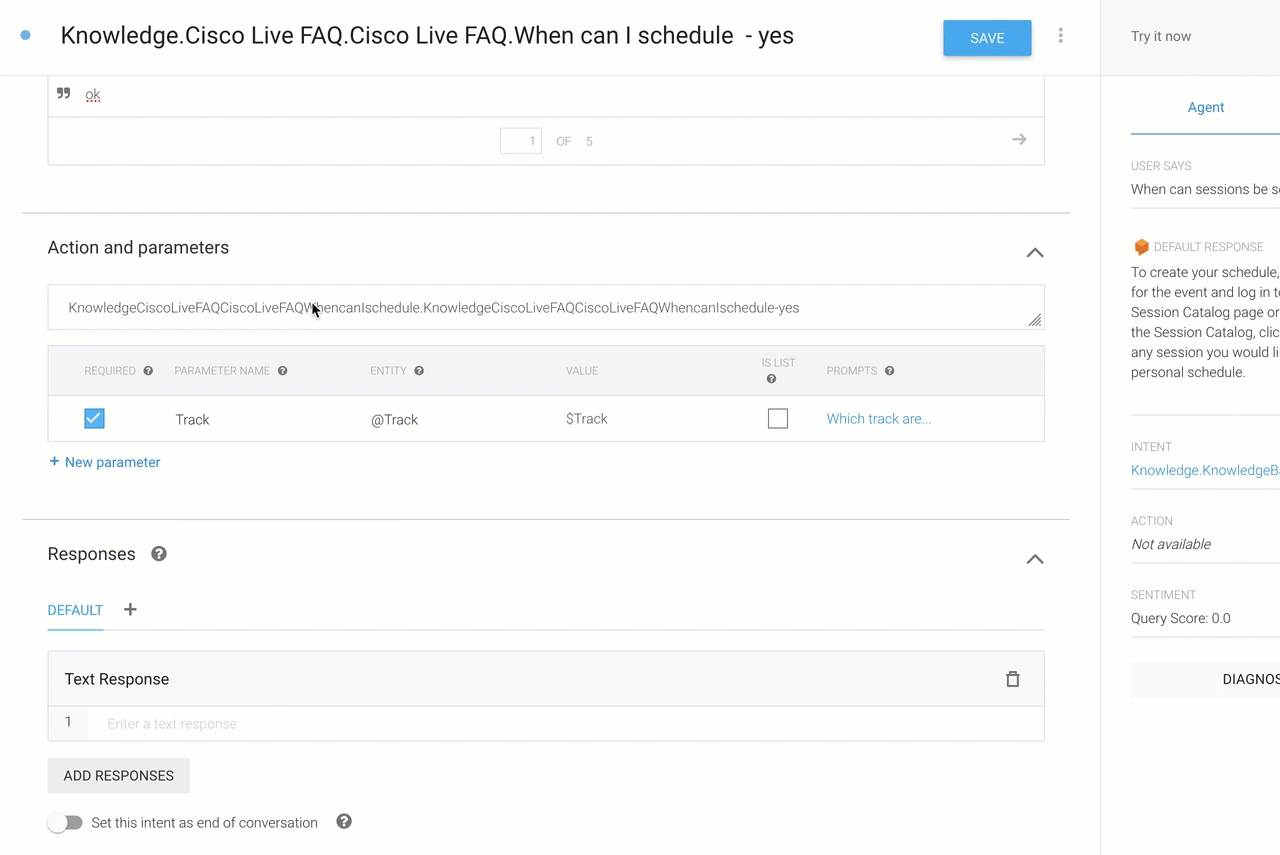Image resolution: width=1280 pixels, height=855 pixels.
Task: Open the three-dot more options menu
Action: (x=1060, y=36)
